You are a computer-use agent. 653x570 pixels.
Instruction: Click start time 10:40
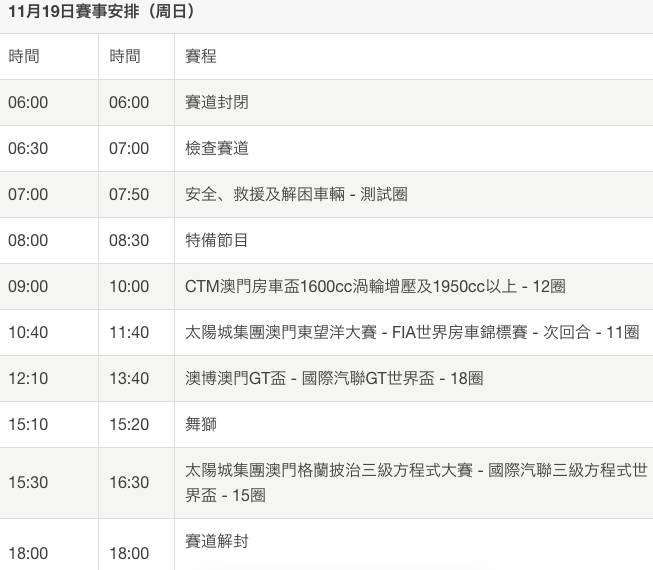coord(28,332)
